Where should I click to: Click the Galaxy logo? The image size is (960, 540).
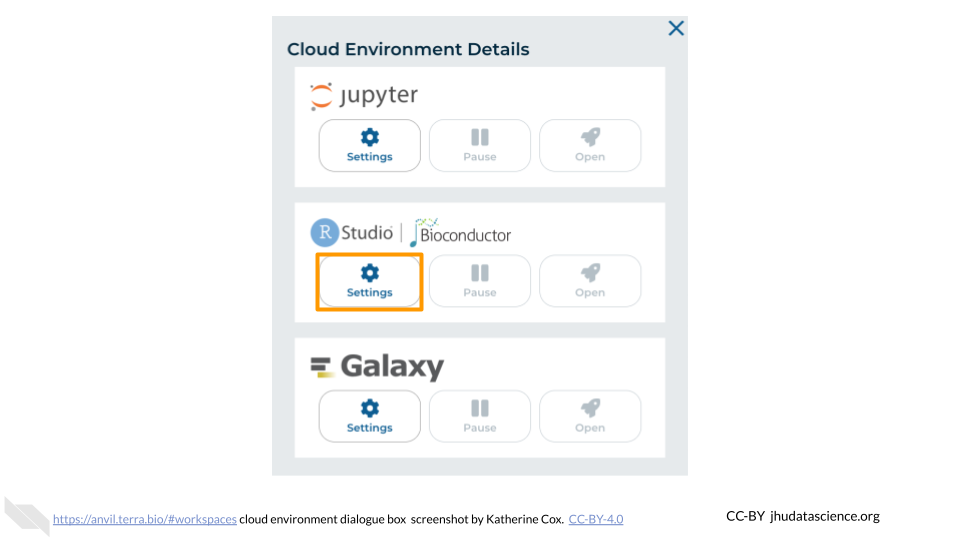(377, 367)
